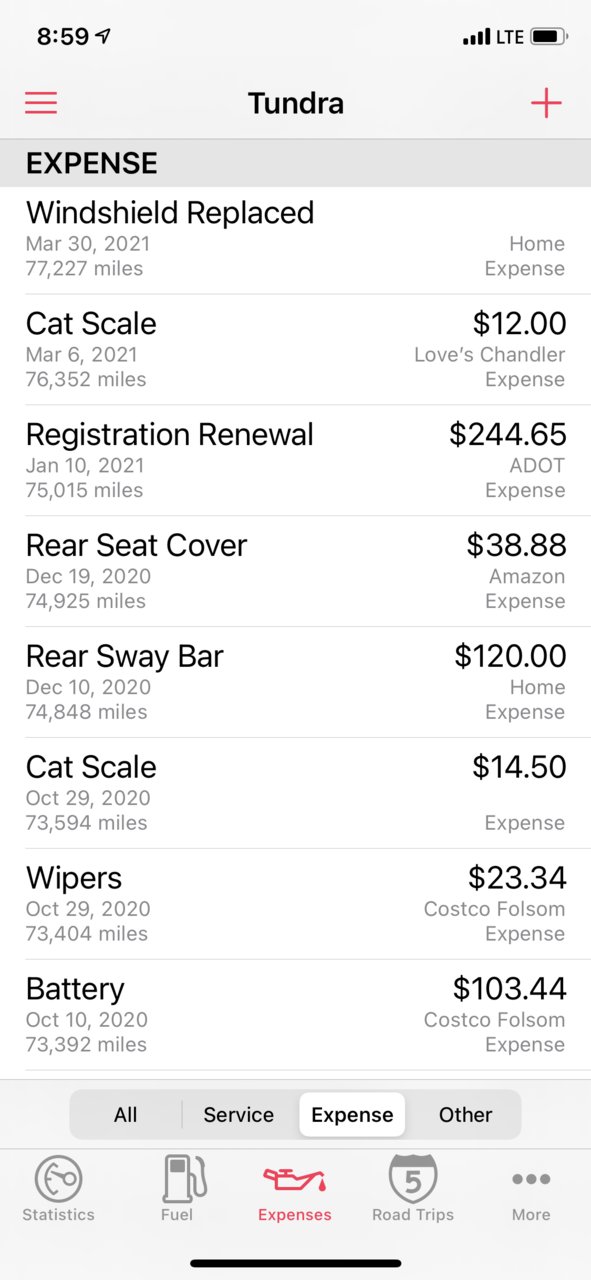Open the Windshield Replaced entry
The image size is (591, 1280).
coord(295,240)
